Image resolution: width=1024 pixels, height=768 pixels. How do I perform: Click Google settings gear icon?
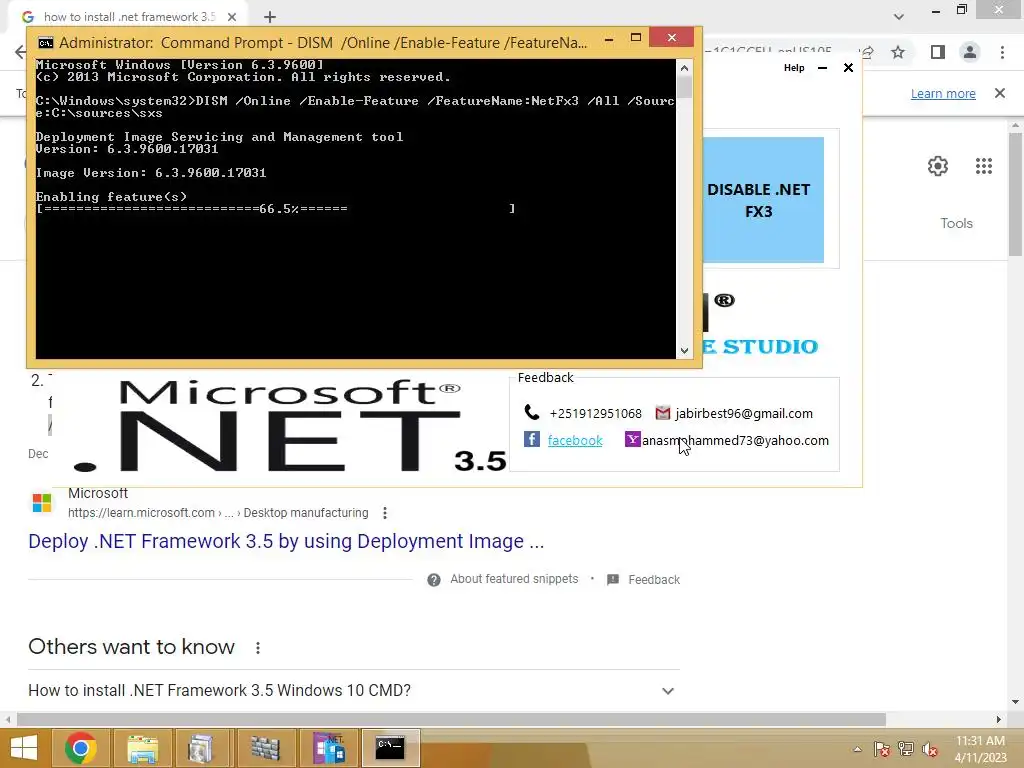click(x=938, y=166)
